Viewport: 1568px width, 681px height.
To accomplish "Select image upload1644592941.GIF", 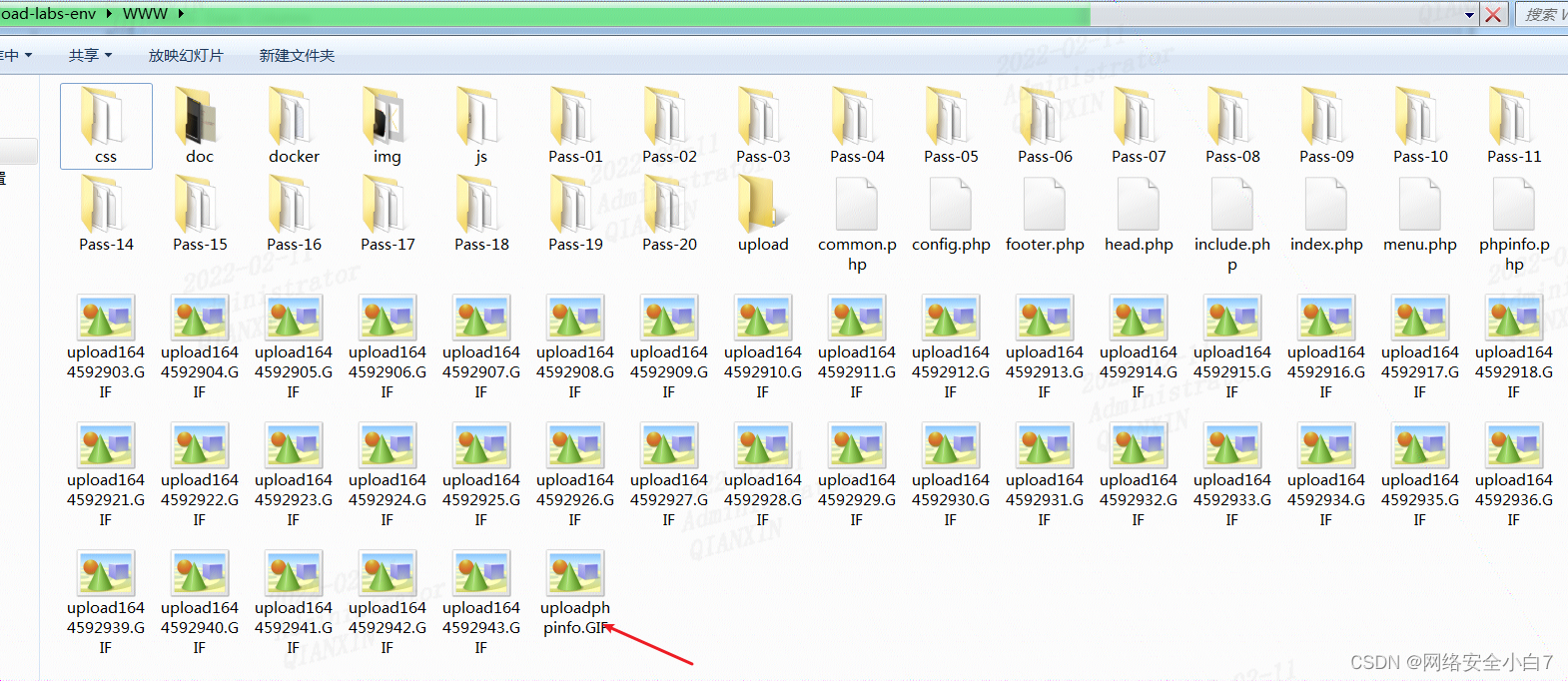I will (x=294, y=602).
